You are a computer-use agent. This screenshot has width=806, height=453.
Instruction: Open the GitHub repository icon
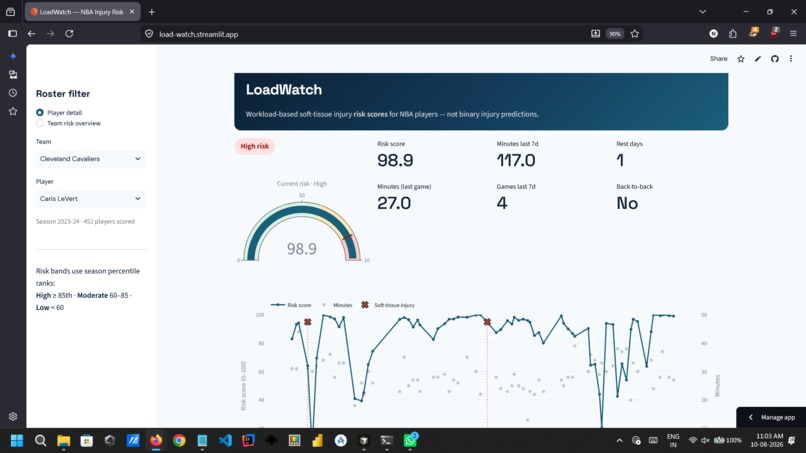point(775,59)
